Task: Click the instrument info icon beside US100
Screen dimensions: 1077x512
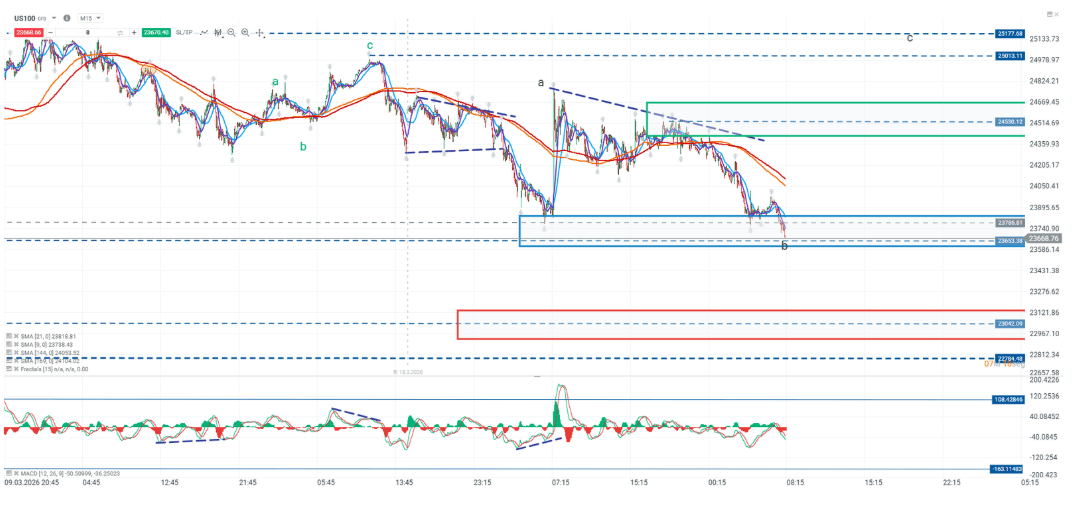Action: point(67,18)
